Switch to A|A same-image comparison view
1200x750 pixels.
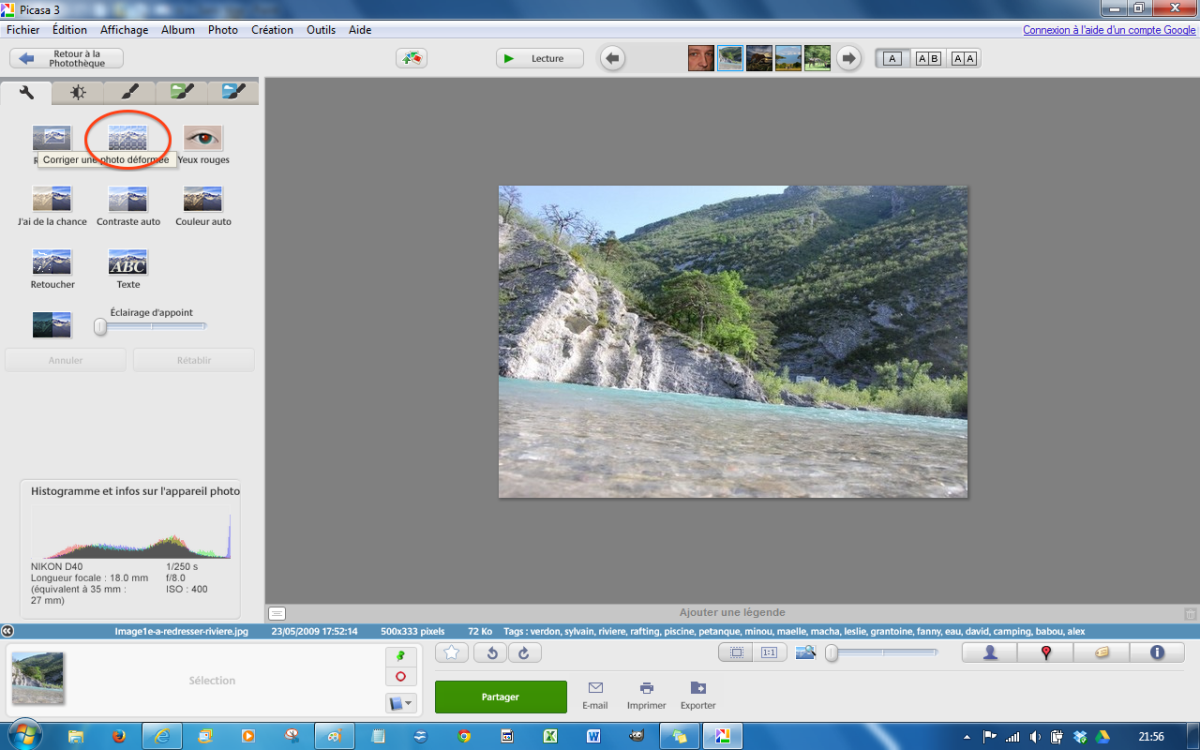964,59
